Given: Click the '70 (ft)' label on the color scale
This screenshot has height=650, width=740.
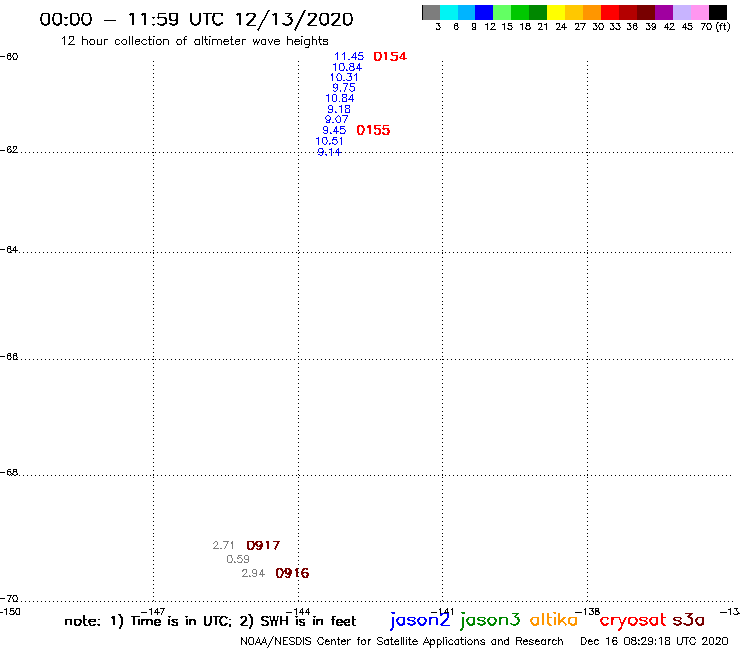Looking at the screenshot, I should click(x=715, y=26).
